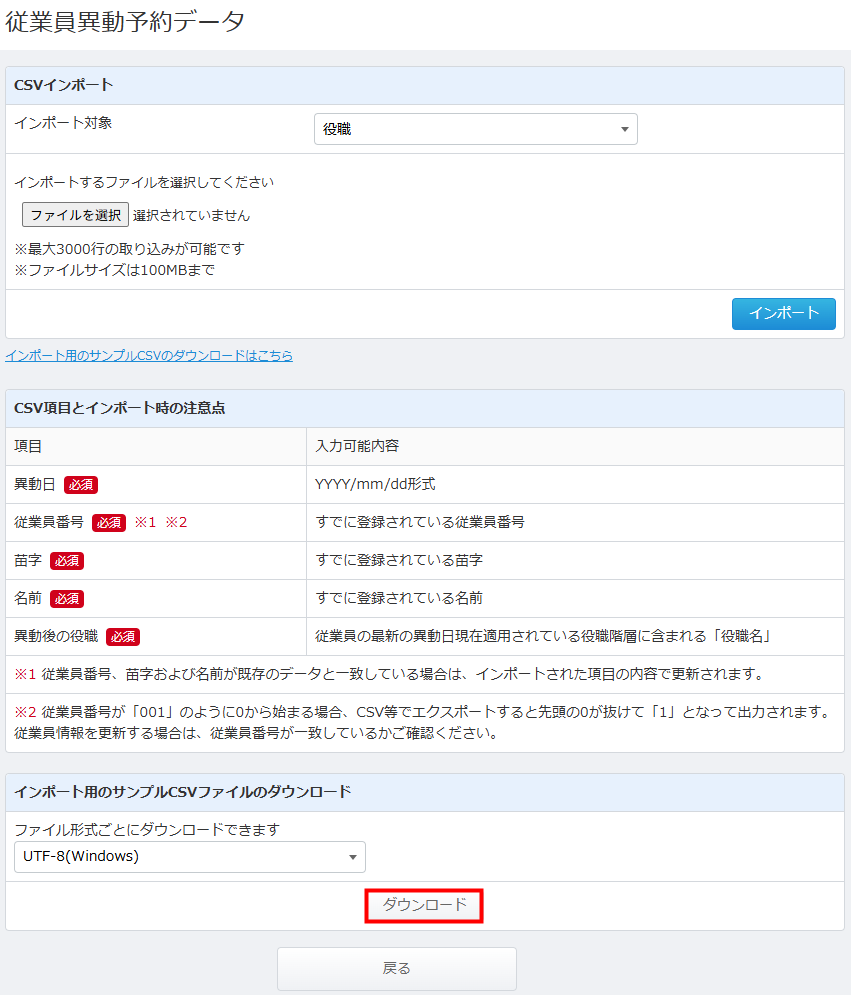Click the 従業員異動予約データ page title

[x=125, y=23]
